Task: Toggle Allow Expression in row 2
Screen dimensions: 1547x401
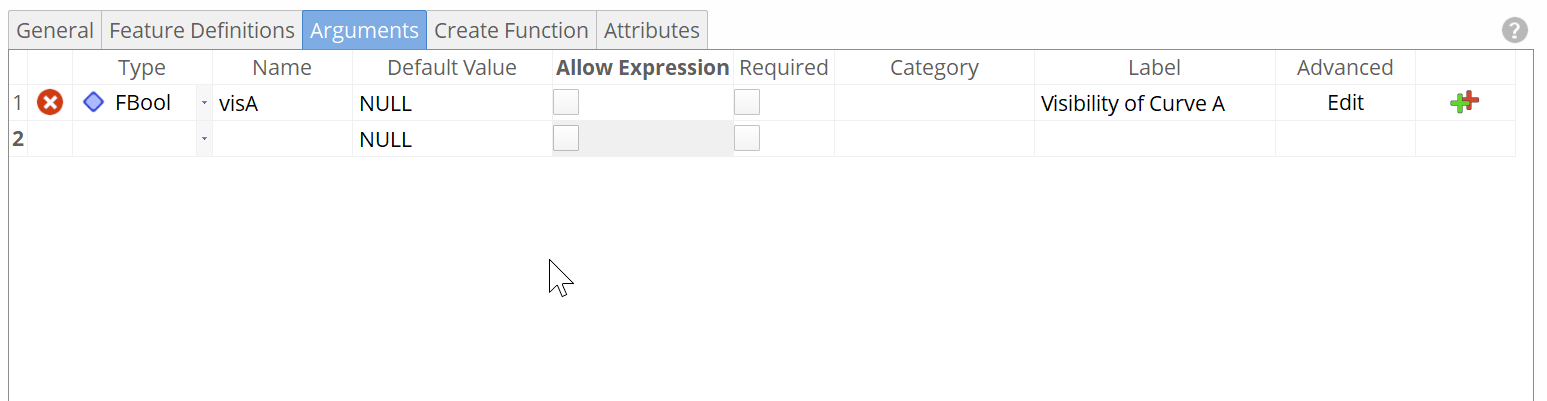Action: (566, 138)
